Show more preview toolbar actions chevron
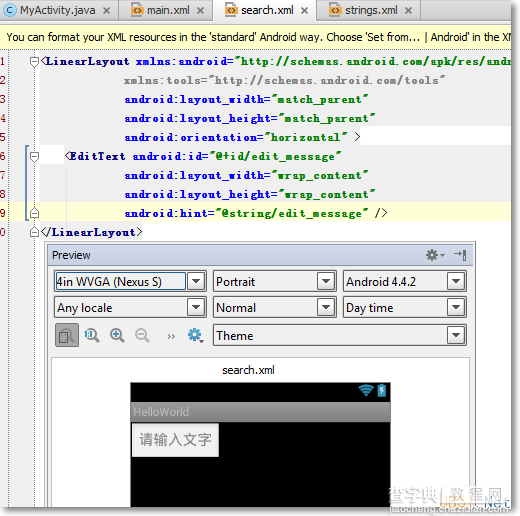 click(171, 336)
